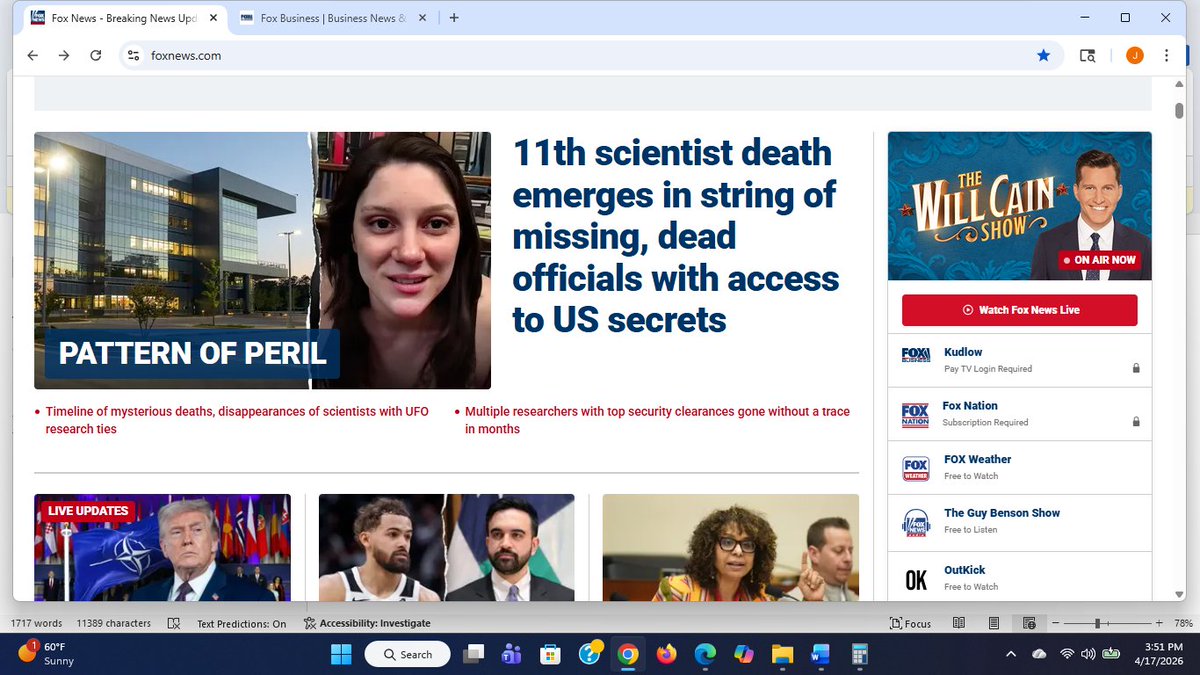The width and height of the screenshot is (1200, 675).
Task: Open the Windows Start menu
Action: tap(341, 654)
